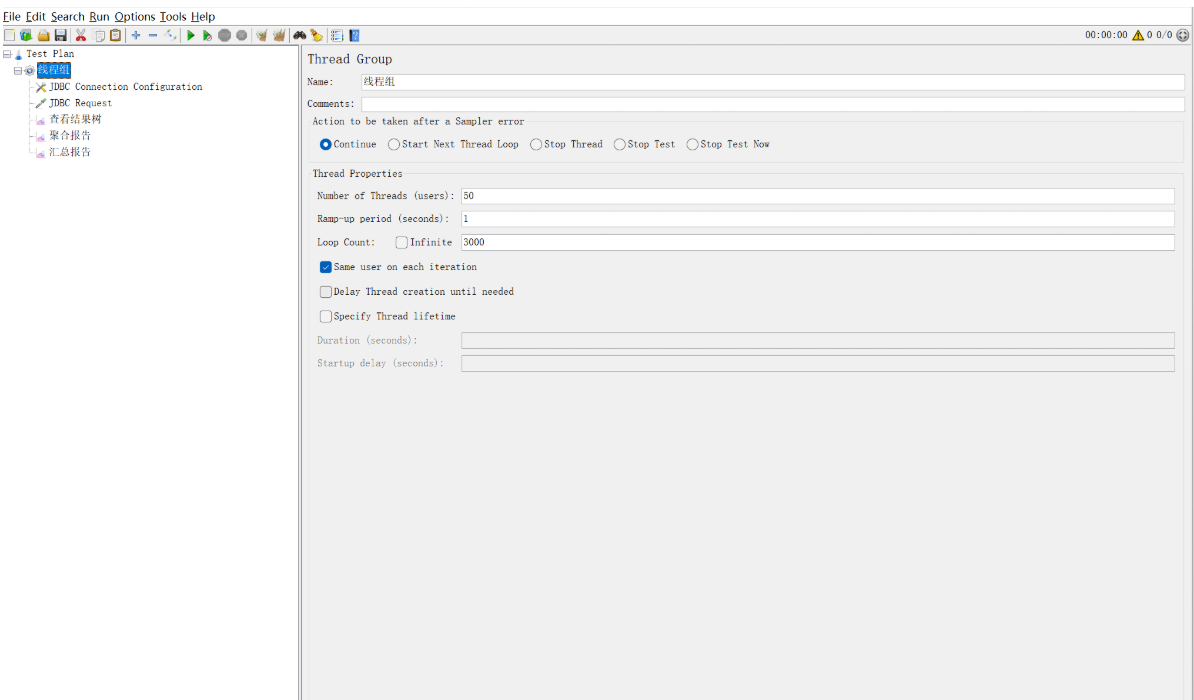Click the 0/0 active threads counter

click(1164, 35)
